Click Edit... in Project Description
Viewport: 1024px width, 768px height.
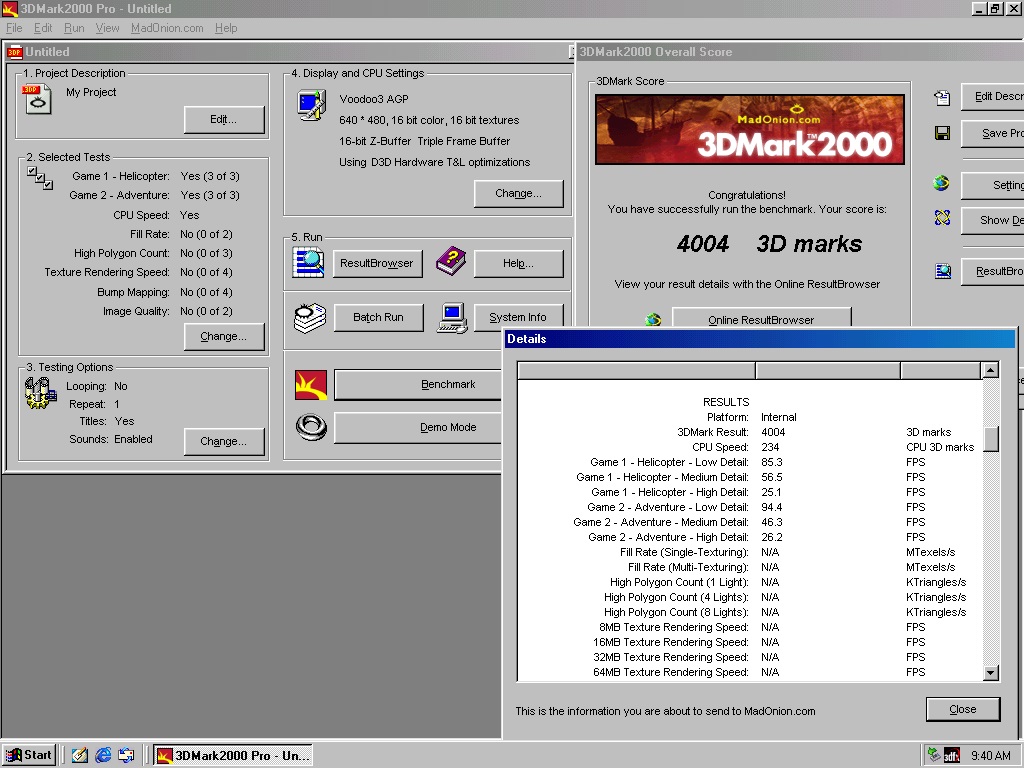point(224,120)
